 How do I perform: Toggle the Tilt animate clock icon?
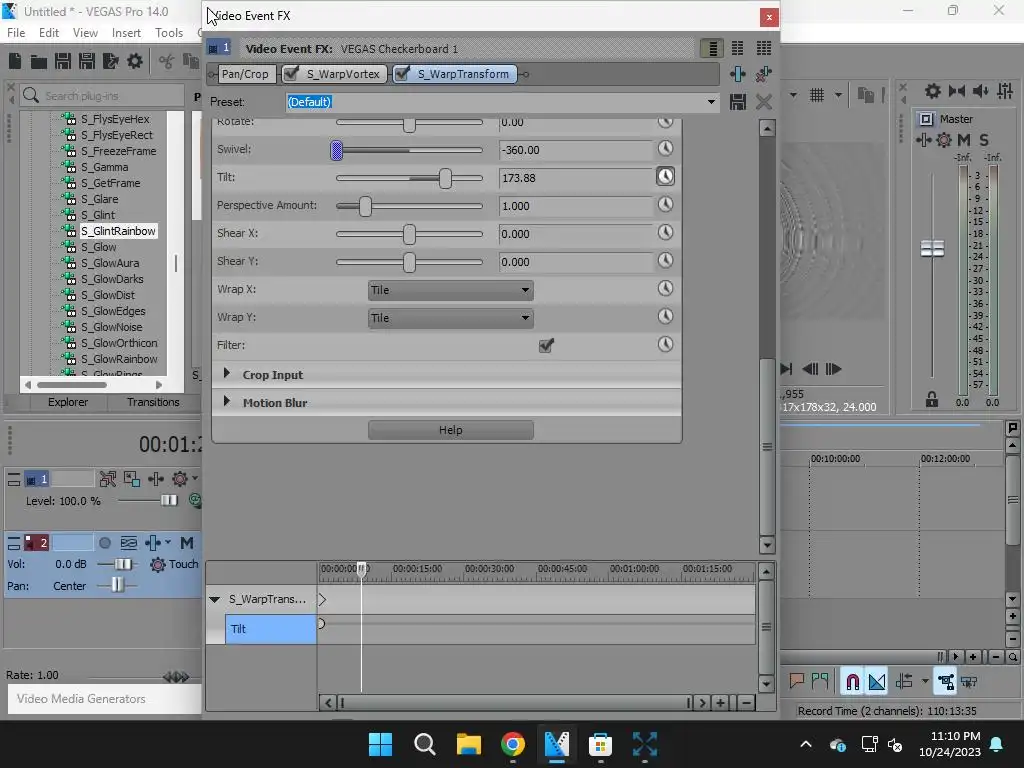(x=665, y=176)
